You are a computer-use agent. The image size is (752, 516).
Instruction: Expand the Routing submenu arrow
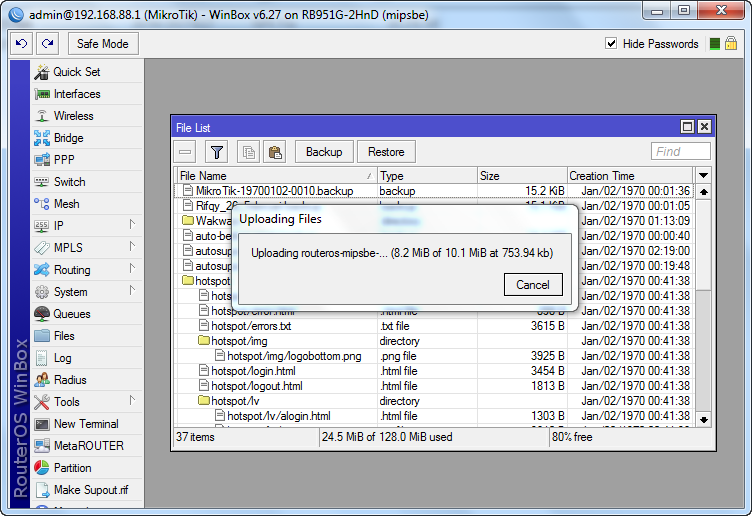132,269
